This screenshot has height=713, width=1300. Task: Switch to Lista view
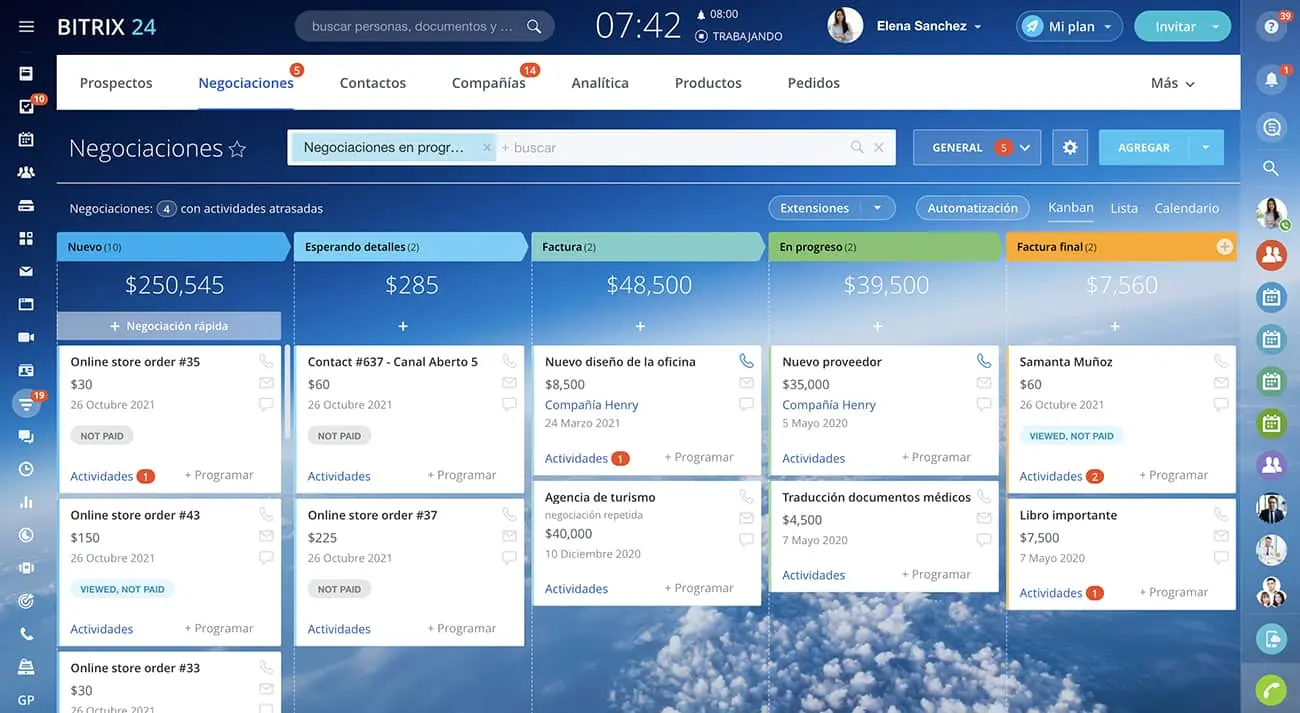coord(1124,208)
